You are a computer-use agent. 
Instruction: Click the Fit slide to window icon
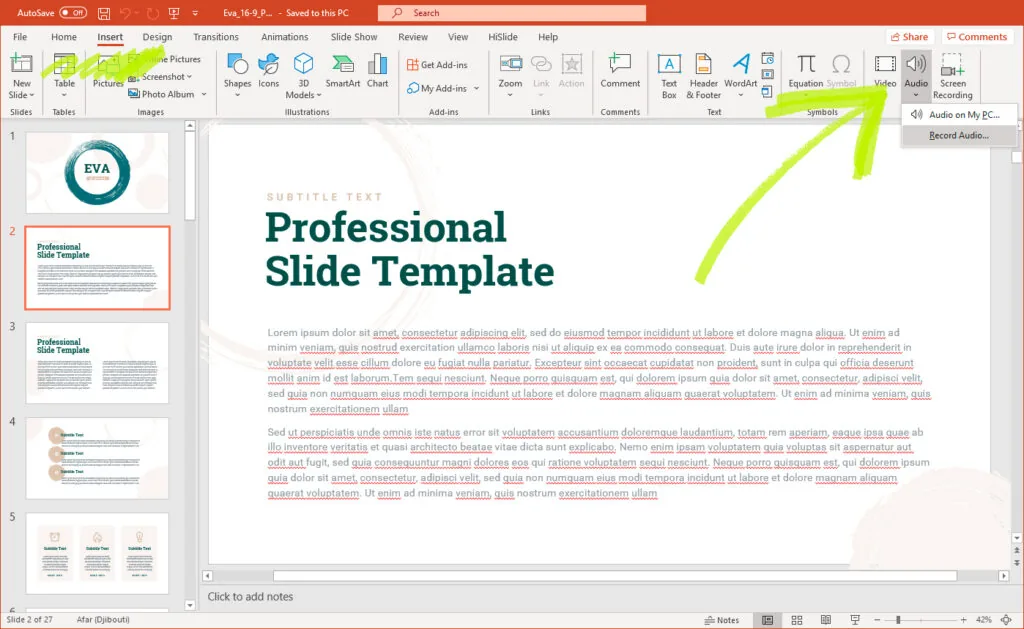tap(1006, 620)
